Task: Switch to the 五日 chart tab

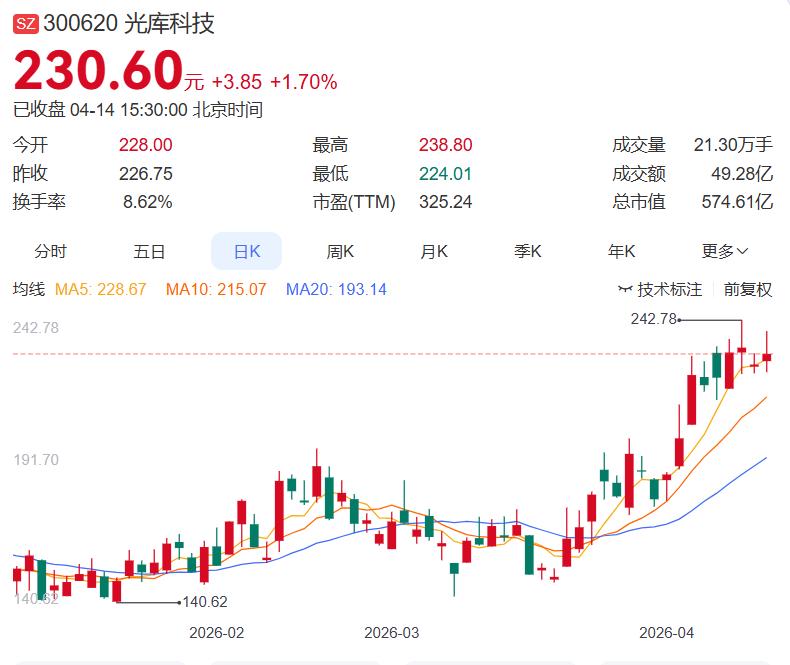Action: pos(149,251)
